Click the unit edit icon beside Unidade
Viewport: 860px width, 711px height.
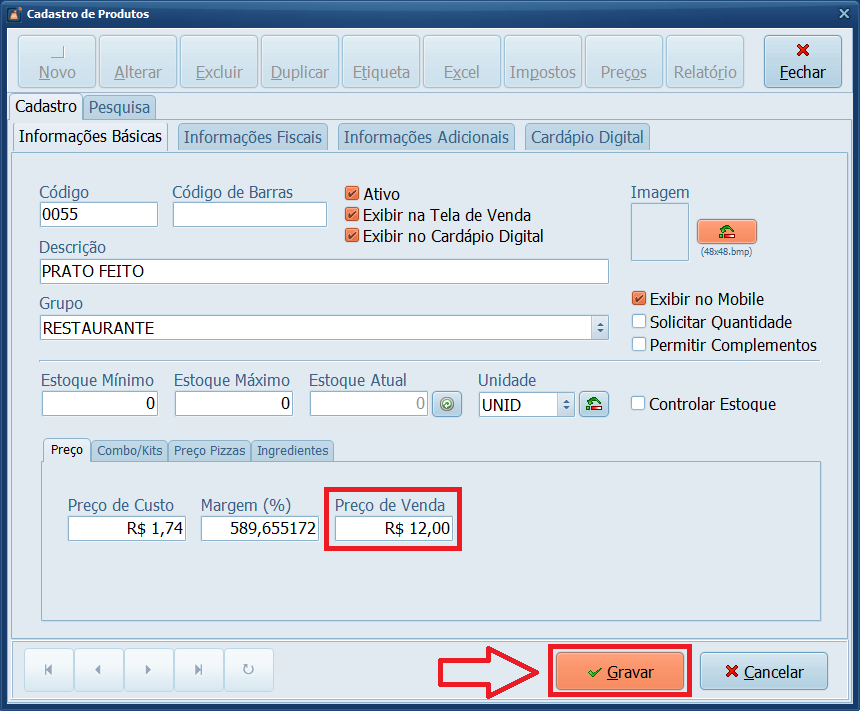[x=594, y=404]
